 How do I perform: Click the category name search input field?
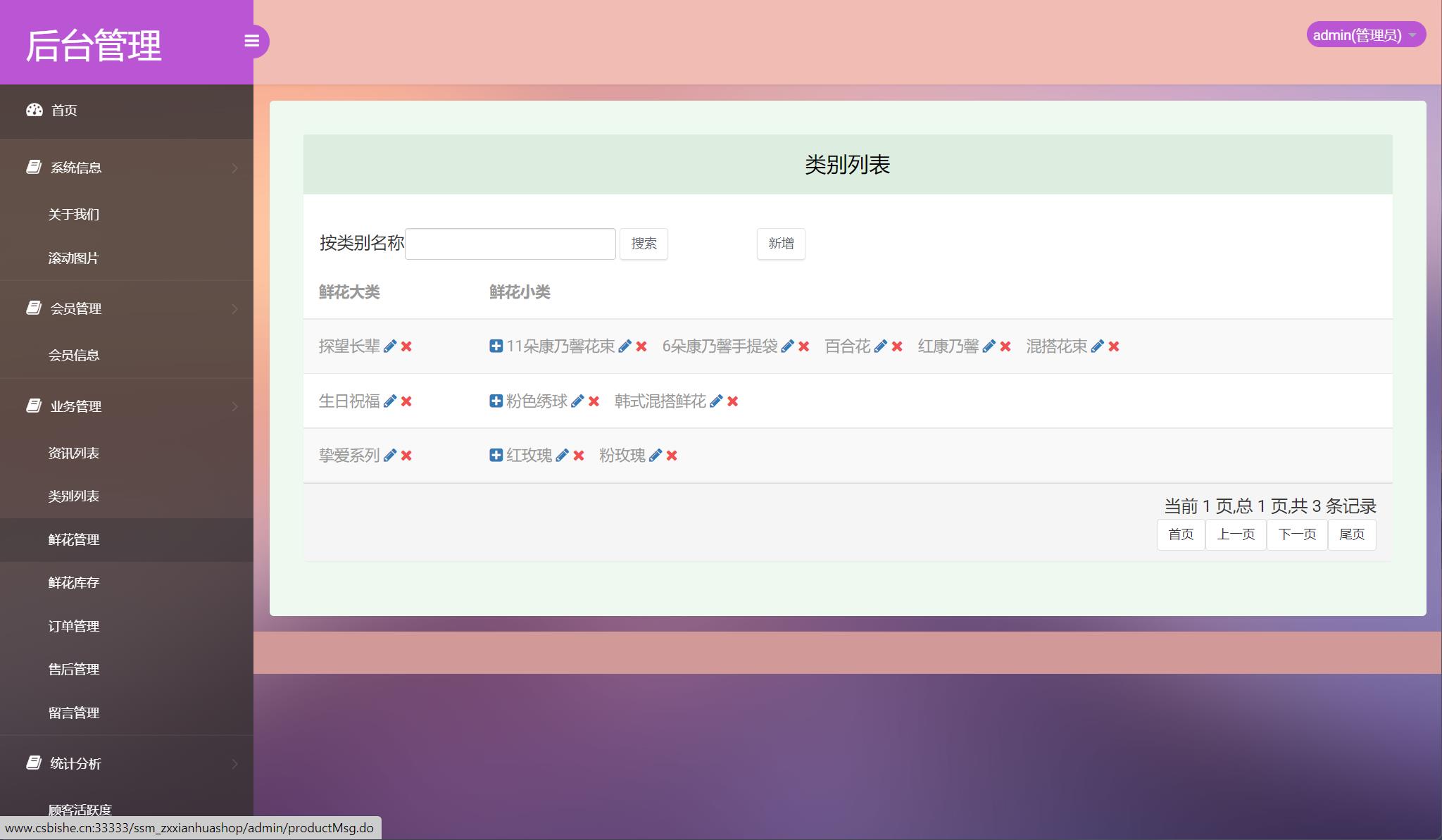pyautogui.click(x=510, y=243)
